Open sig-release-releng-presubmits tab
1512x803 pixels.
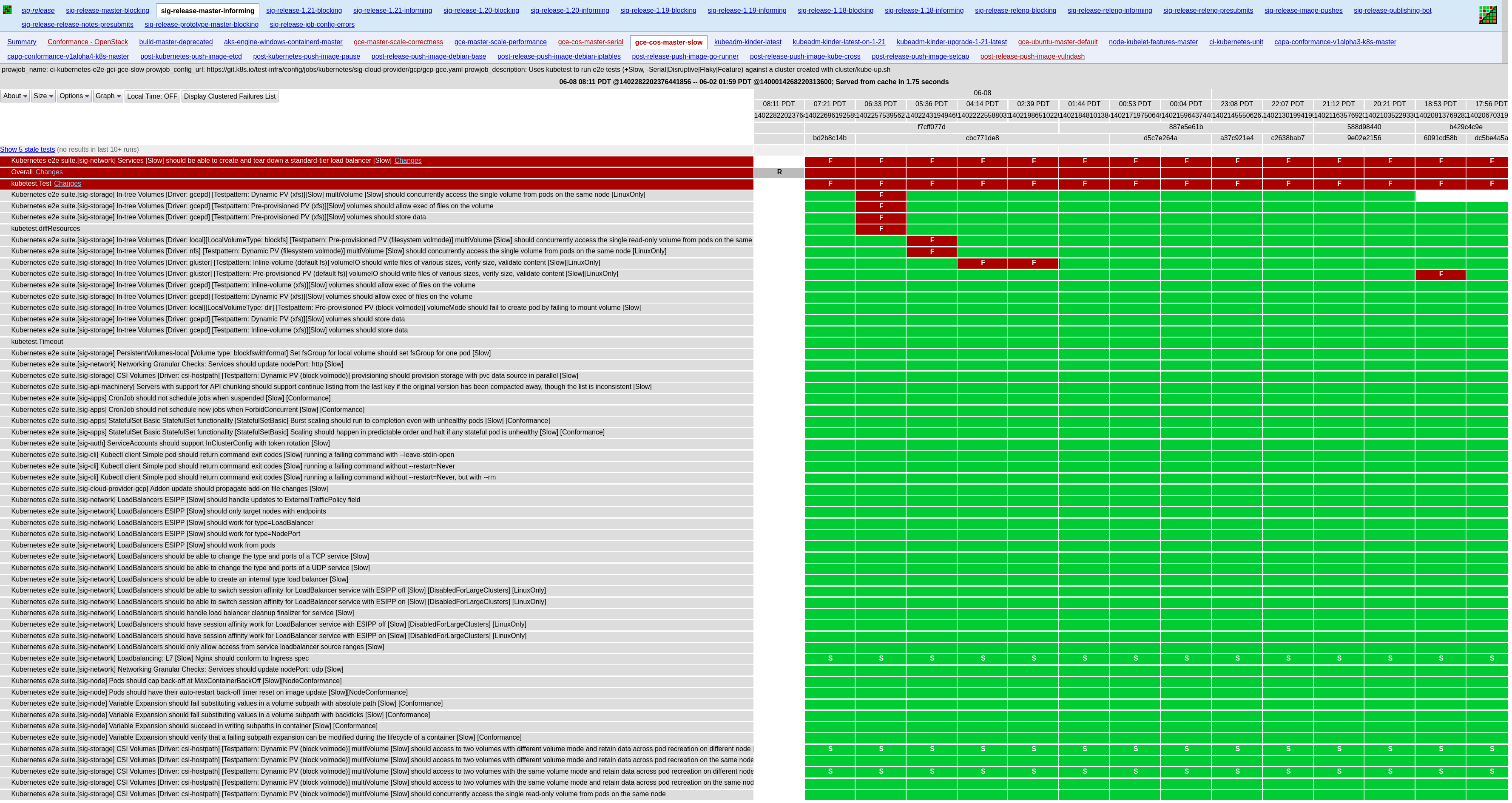click(x=1208, y=11)
